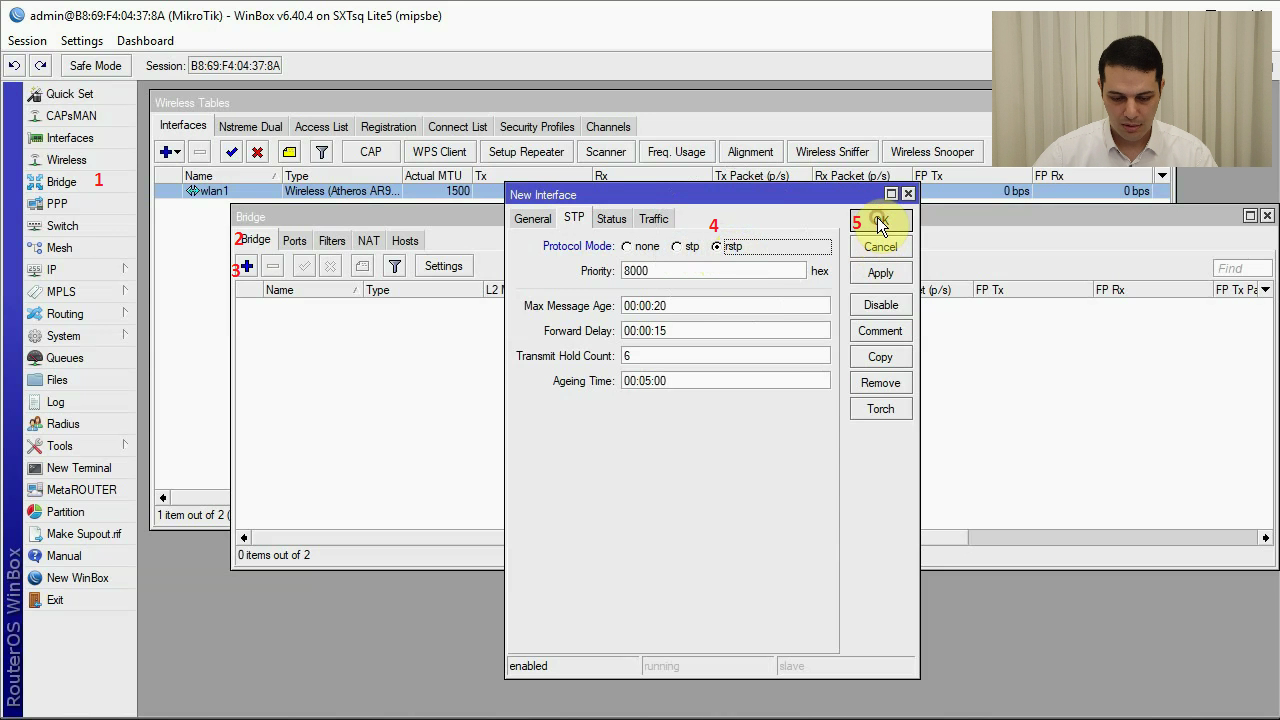
Task: Switch to Status tab in New Interface
Action: 611,219
